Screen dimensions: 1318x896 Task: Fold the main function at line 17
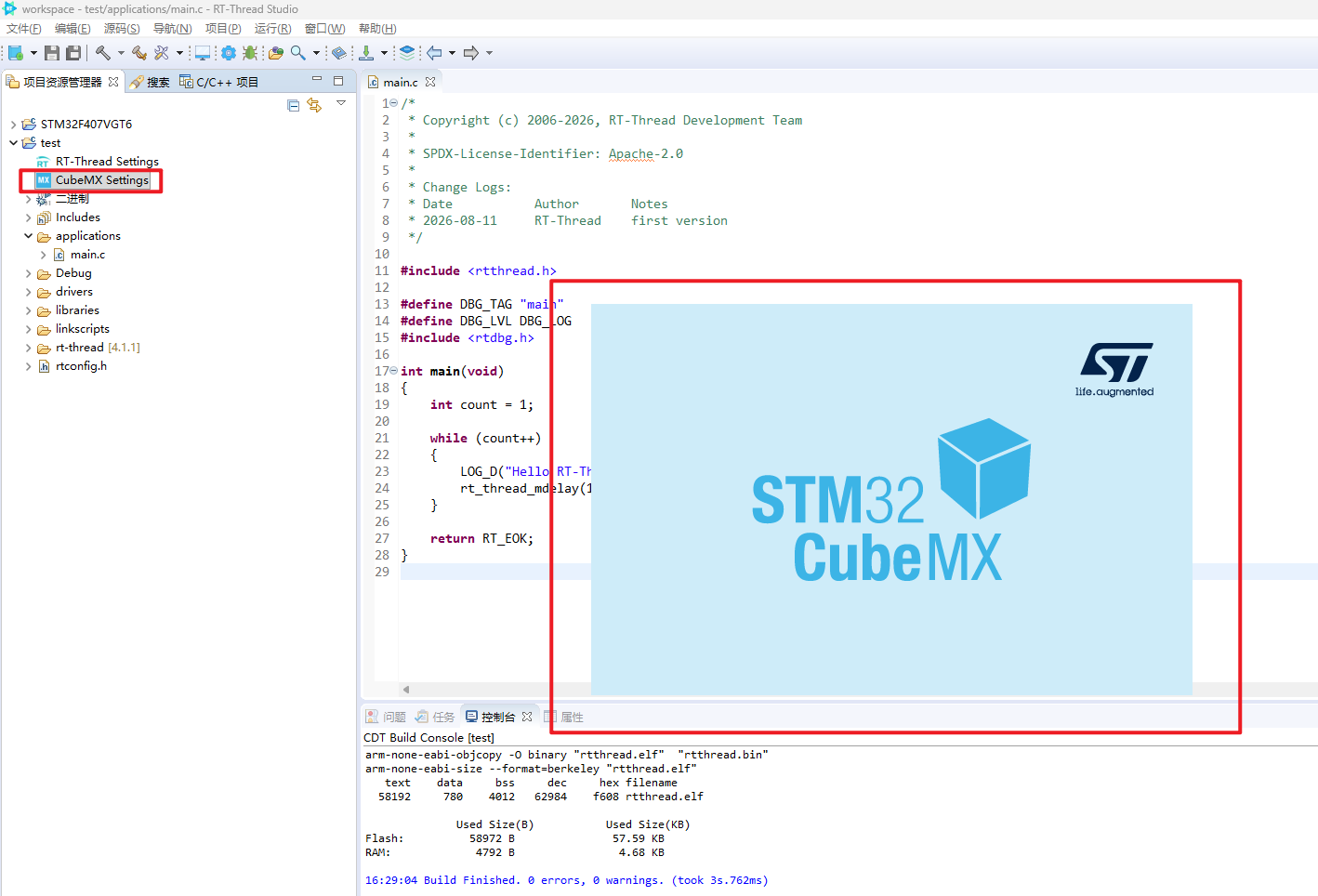coord(394,371)
